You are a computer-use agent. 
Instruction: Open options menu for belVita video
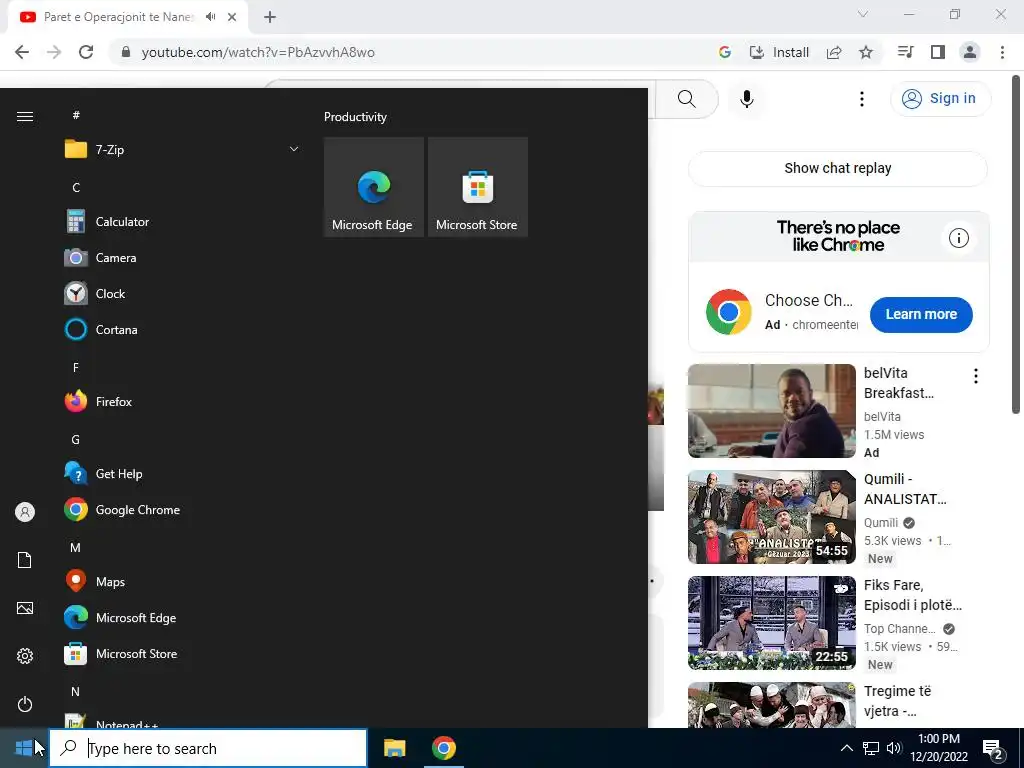pos(976,376)
